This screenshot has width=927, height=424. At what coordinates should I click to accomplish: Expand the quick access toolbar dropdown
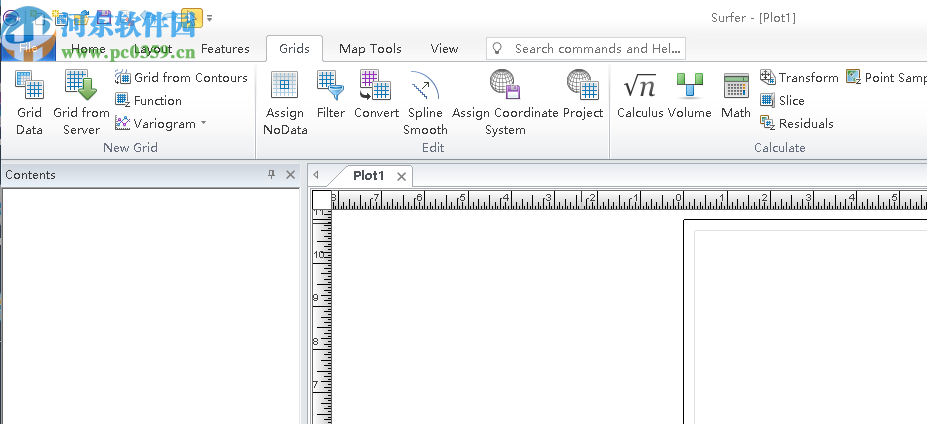209,18
